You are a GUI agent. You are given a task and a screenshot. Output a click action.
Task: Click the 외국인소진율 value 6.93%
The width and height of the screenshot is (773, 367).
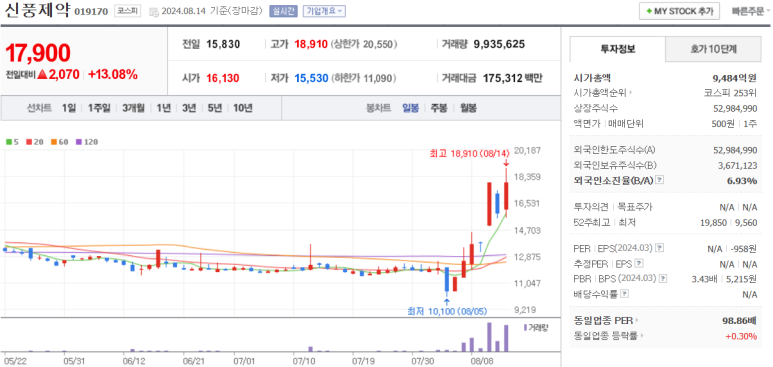tap(741, 181)
